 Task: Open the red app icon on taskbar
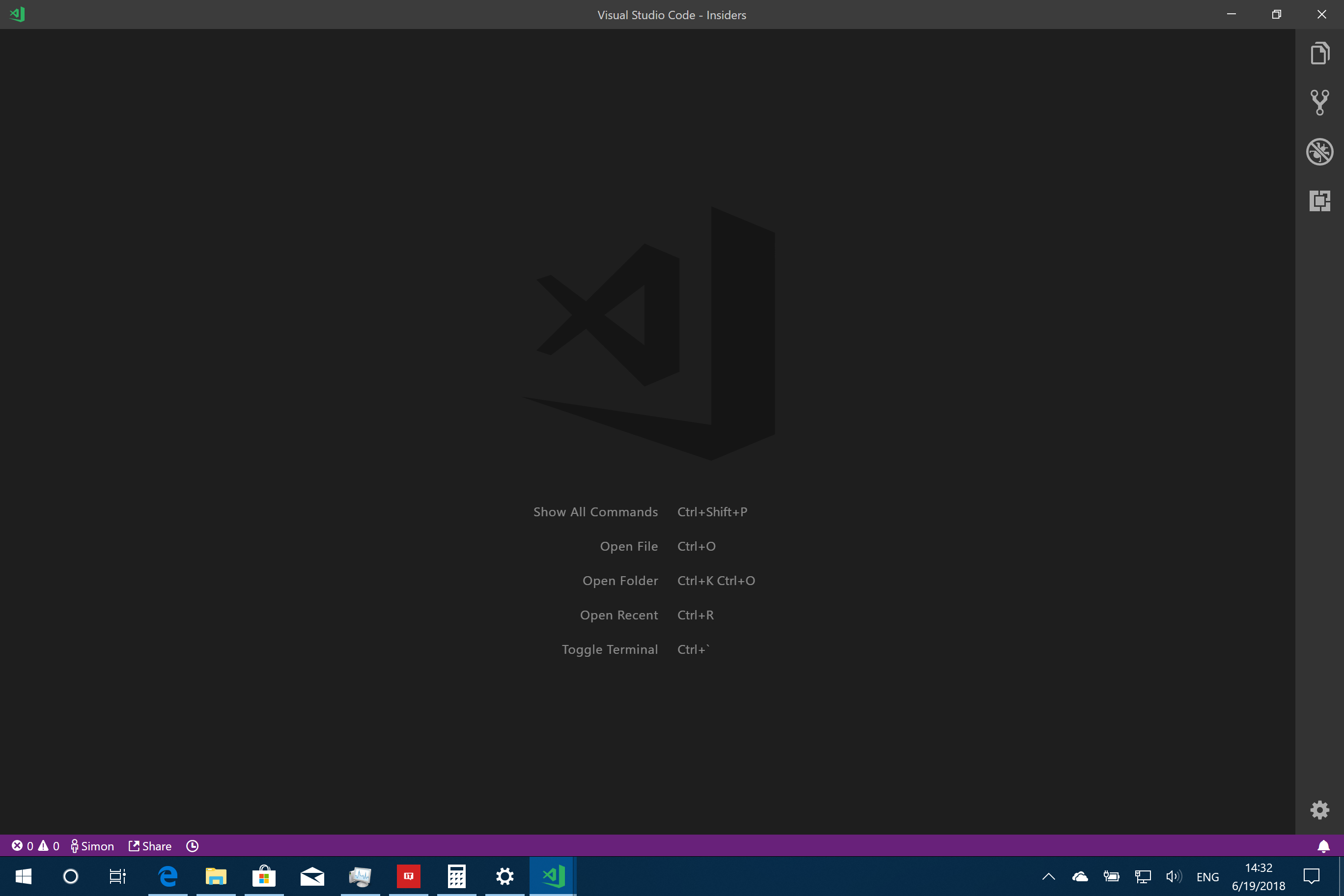[409, 876]
